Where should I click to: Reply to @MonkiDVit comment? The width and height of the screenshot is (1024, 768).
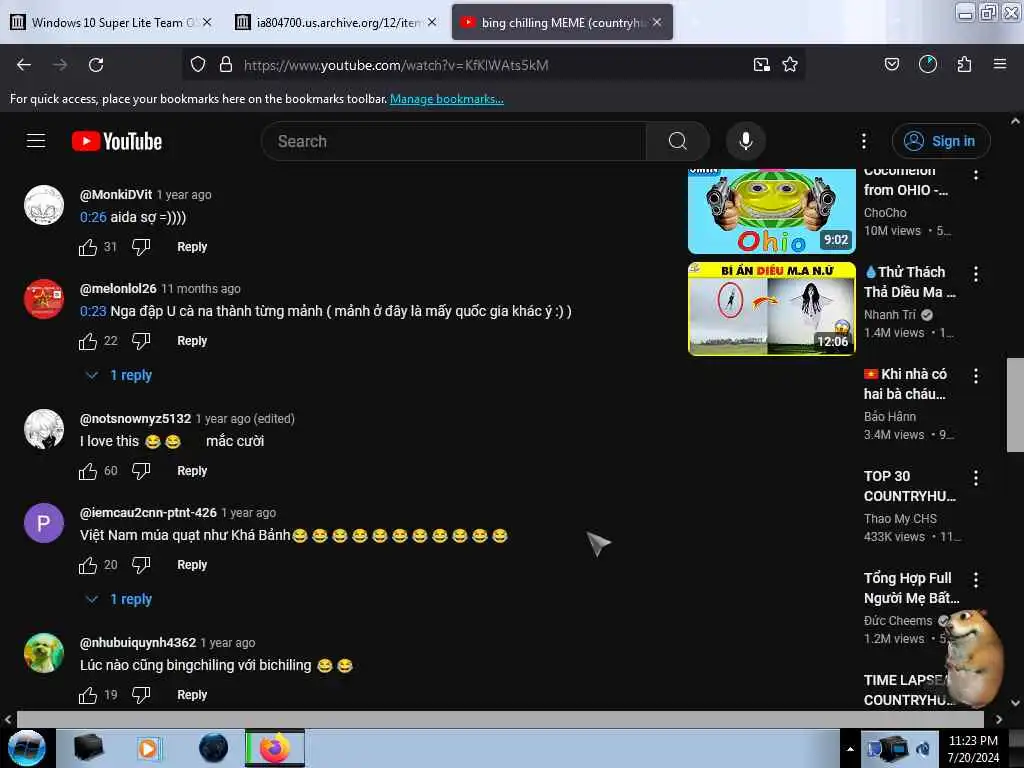click(192, 247)
